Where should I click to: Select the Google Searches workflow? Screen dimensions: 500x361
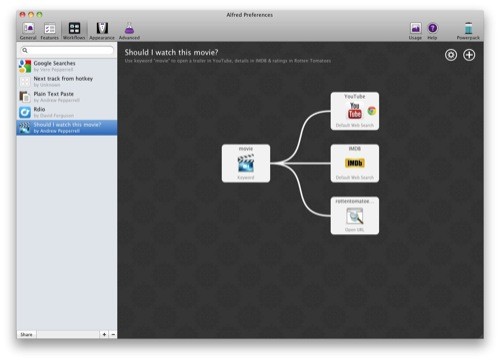point(67,66)
